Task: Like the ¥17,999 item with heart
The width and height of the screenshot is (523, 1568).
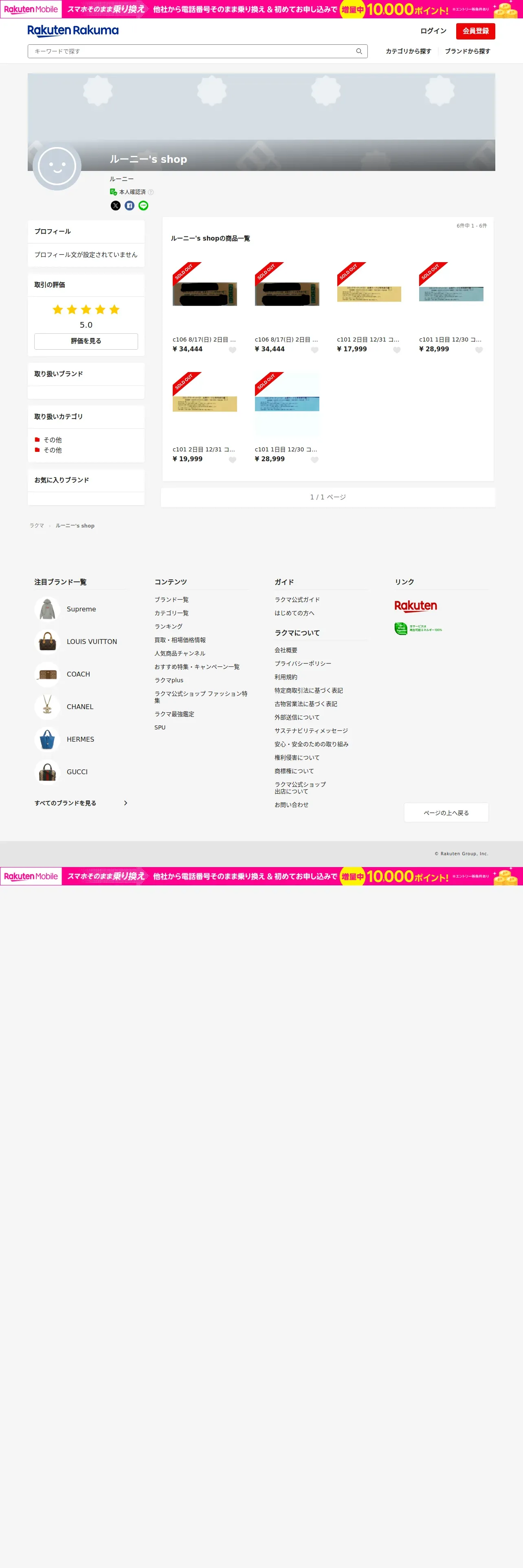Action: pyautogui.click(x=397, y=350)
